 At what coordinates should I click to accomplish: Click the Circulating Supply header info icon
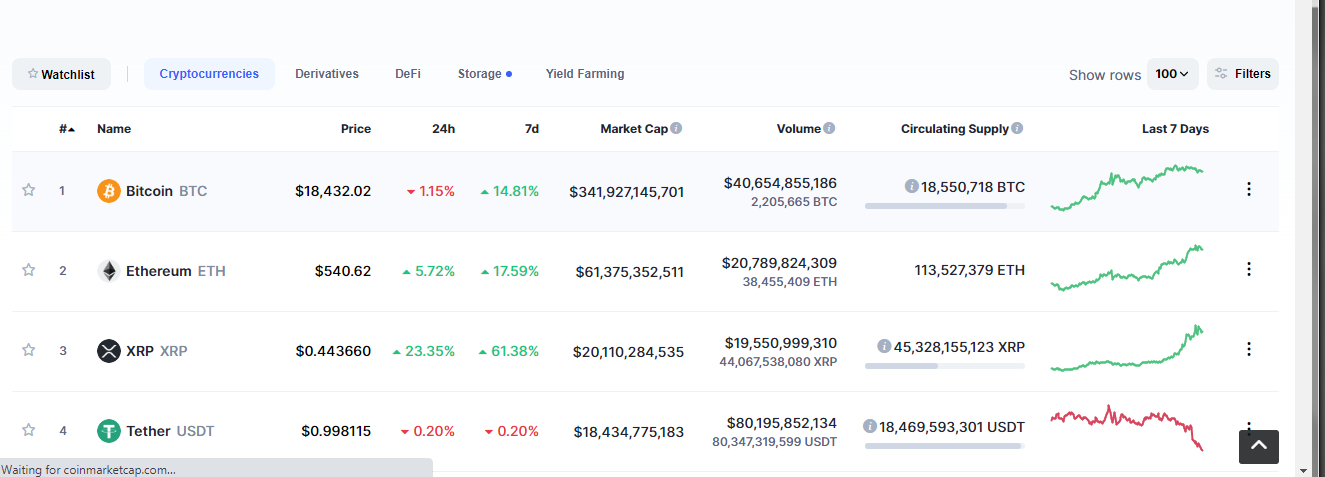click(x=1017, y=128)
